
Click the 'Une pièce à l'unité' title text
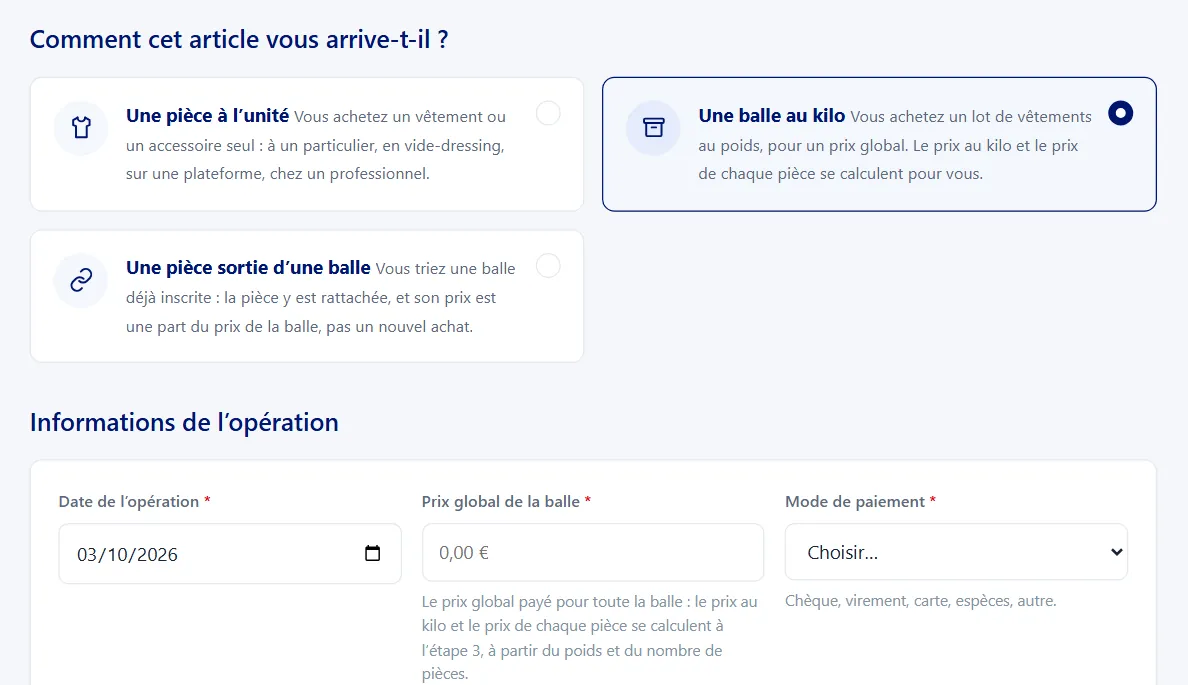[208, 116]
